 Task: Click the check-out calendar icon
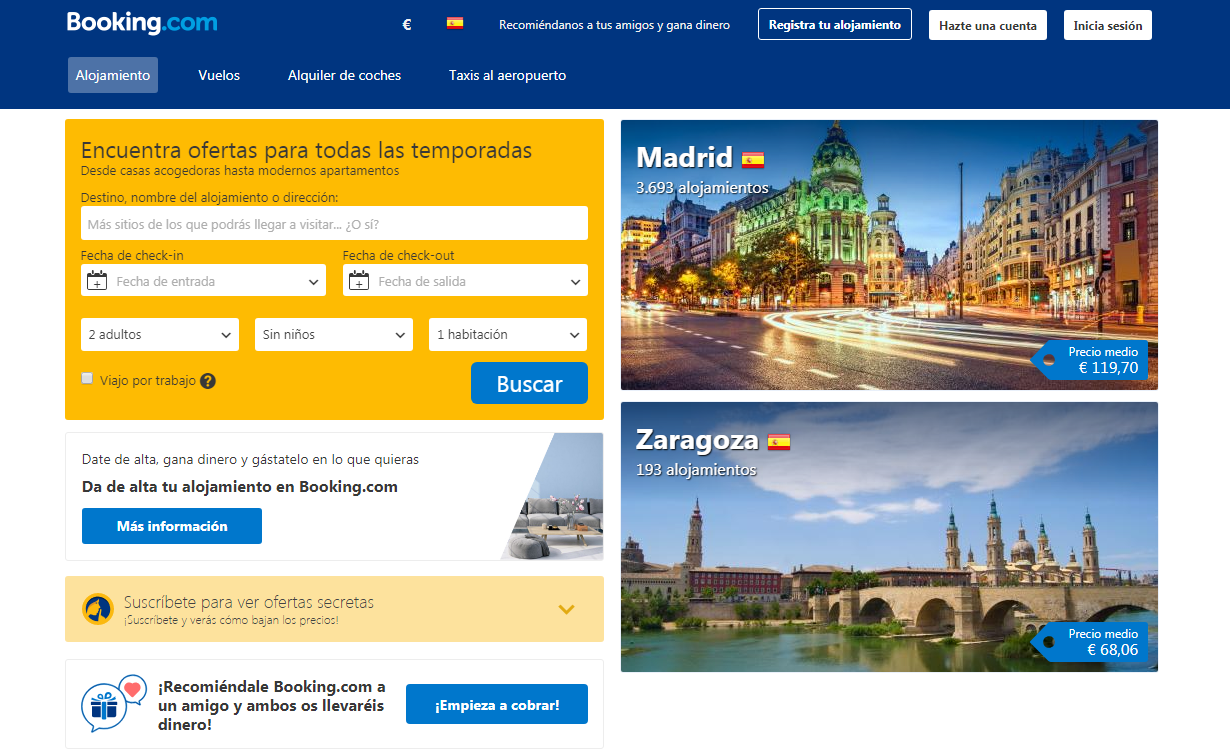[x=359, y=281]
